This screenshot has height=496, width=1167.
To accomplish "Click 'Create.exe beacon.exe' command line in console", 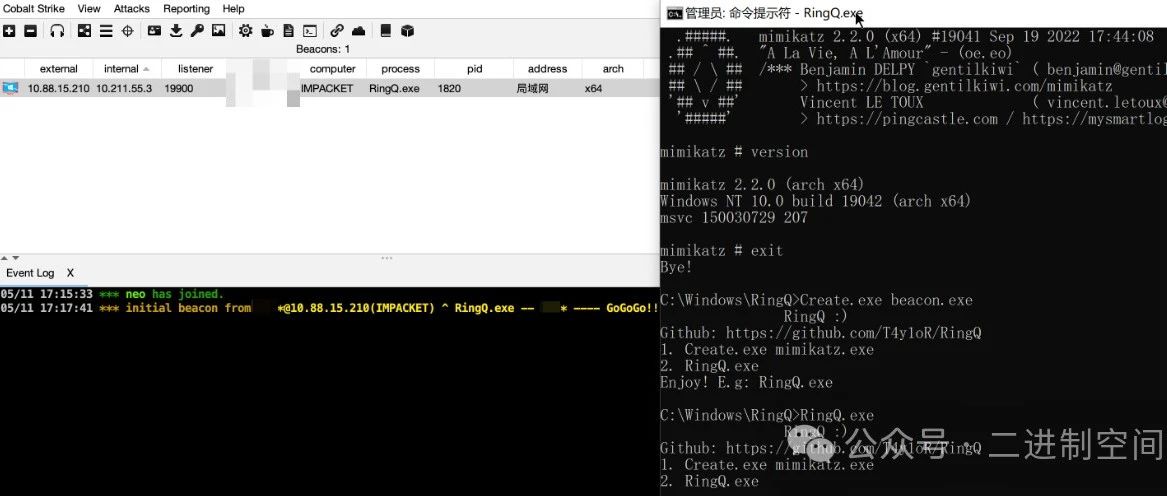I will pos(885,300).
